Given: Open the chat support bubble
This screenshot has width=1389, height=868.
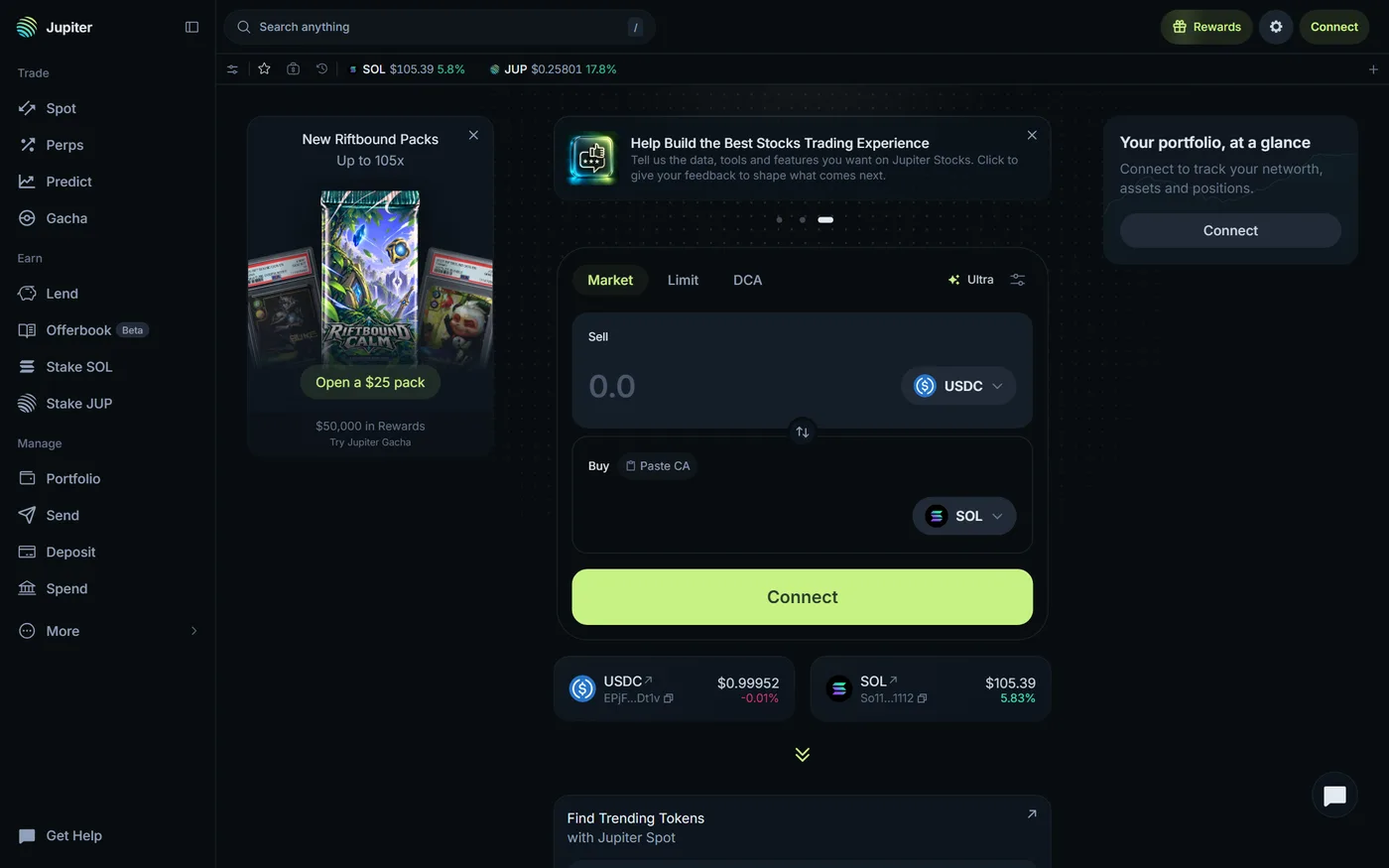Looking at the screenshot, I should click(1334, 796).
